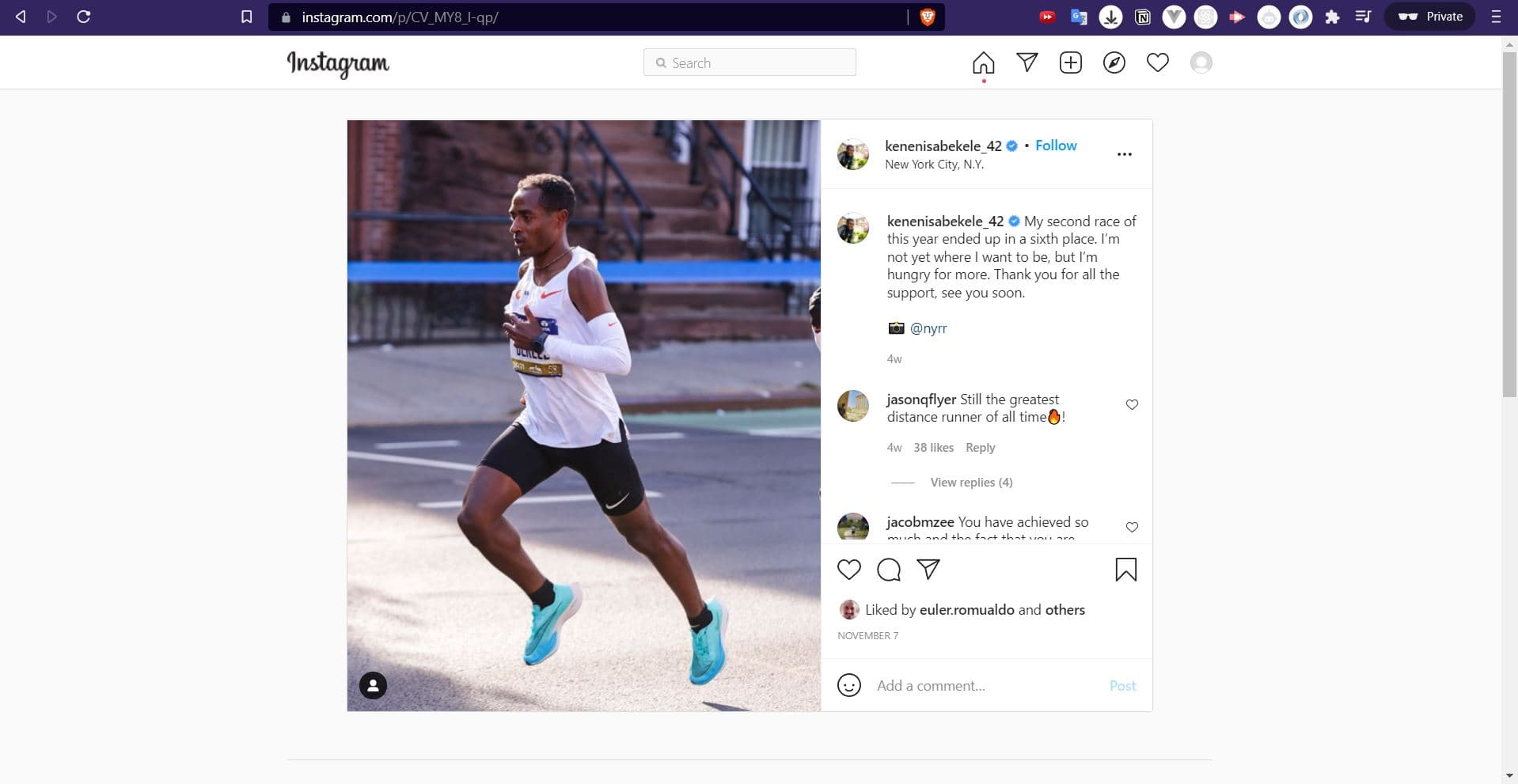Click the page vertical scrollbar

(1510, 224)
